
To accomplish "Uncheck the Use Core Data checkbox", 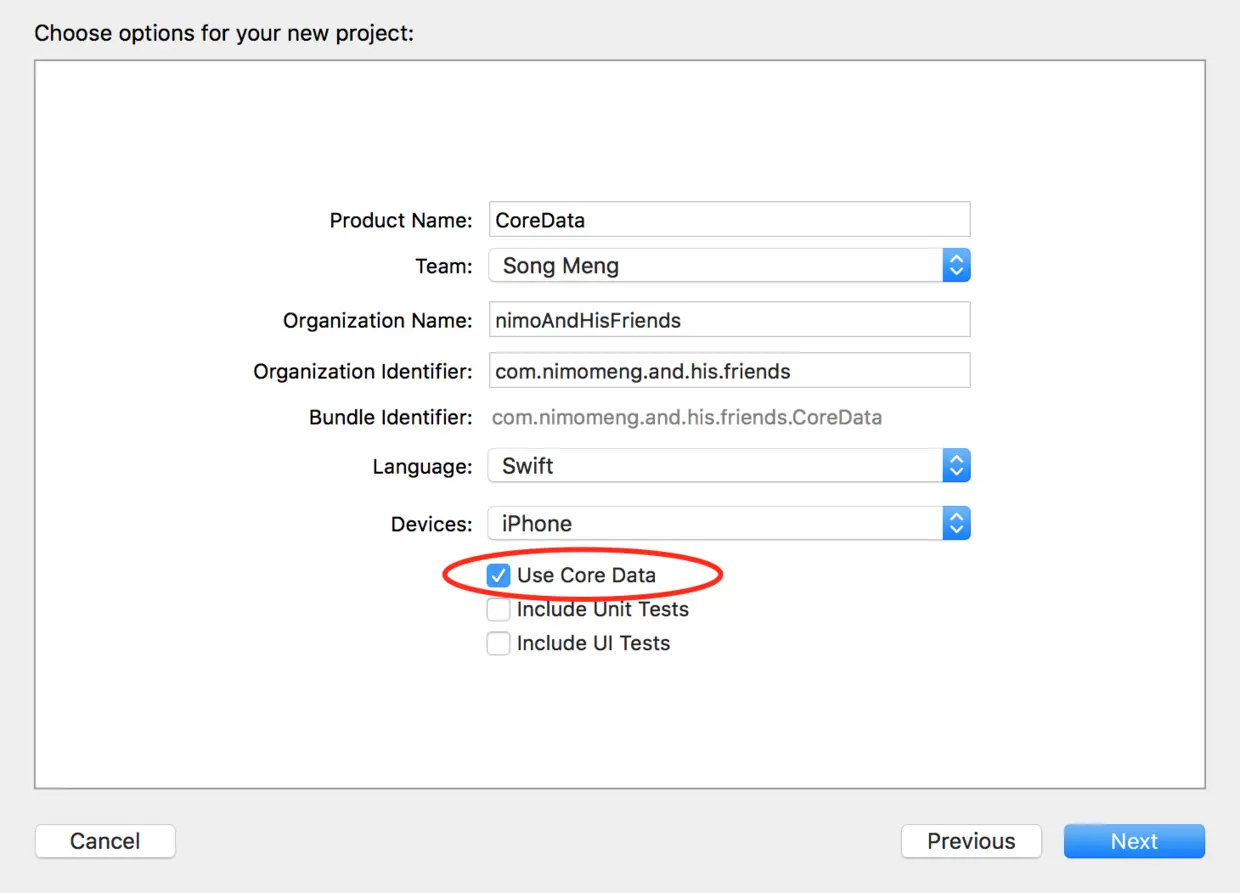I will coord(498,575).
